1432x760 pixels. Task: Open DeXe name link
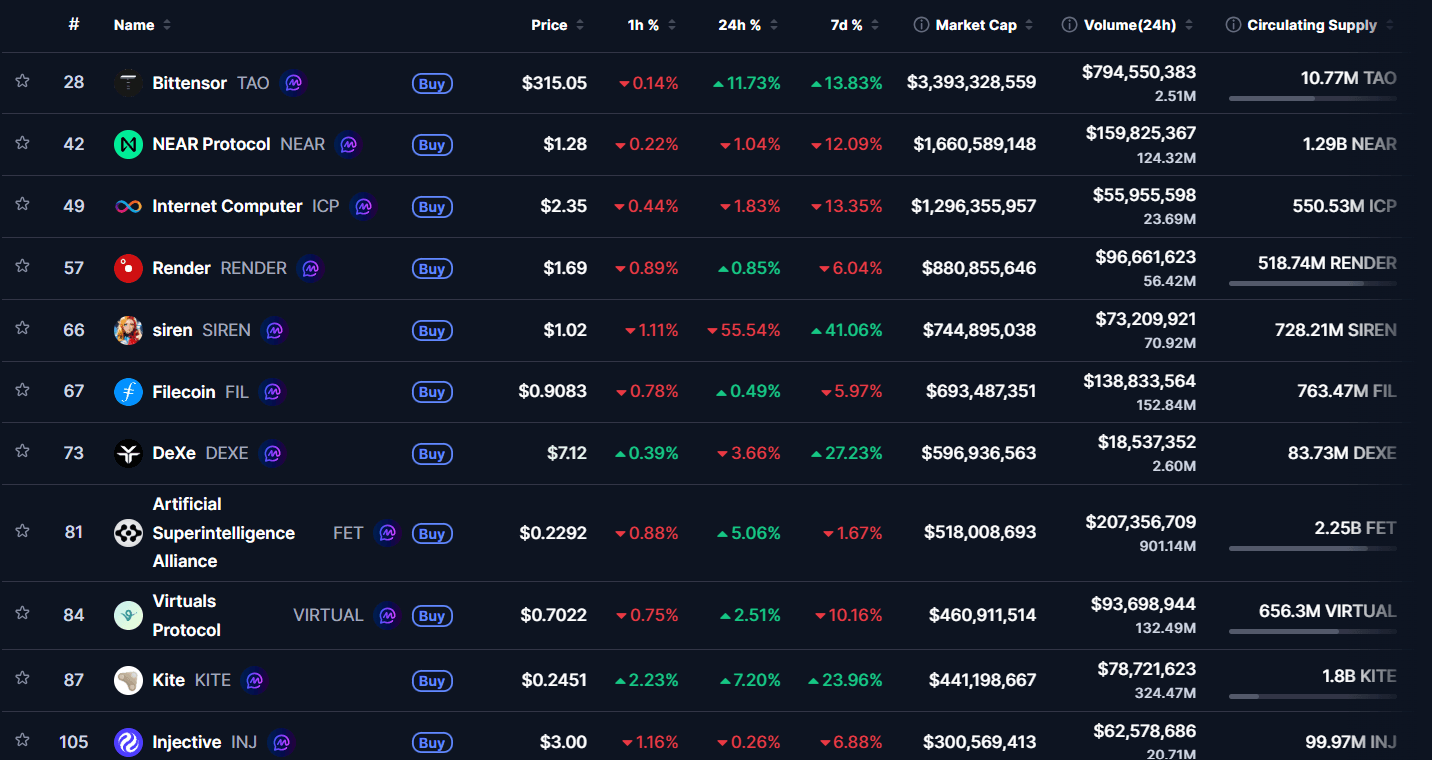(x=174, y=453)
